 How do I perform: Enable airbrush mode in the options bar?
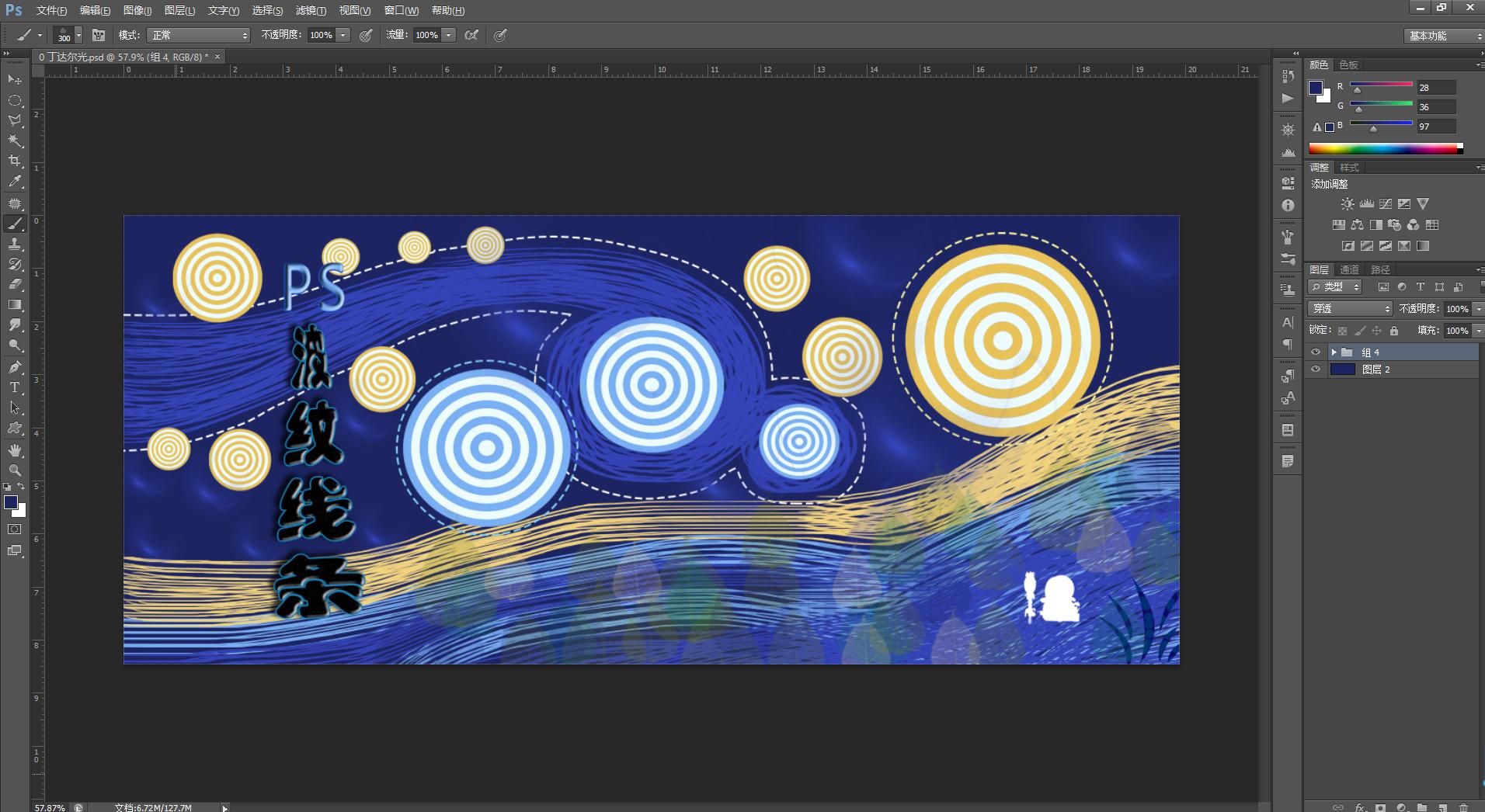click(500, 35)
